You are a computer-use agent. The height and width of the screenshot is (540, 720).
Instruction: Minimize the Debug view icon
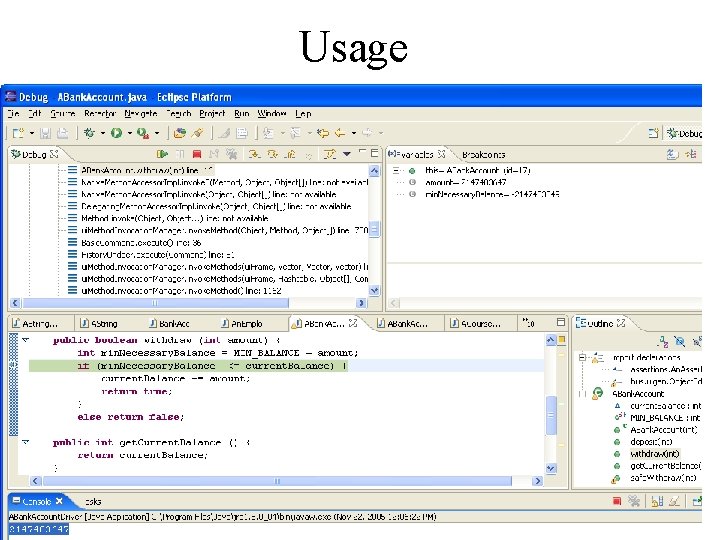(x=362, y=152)
